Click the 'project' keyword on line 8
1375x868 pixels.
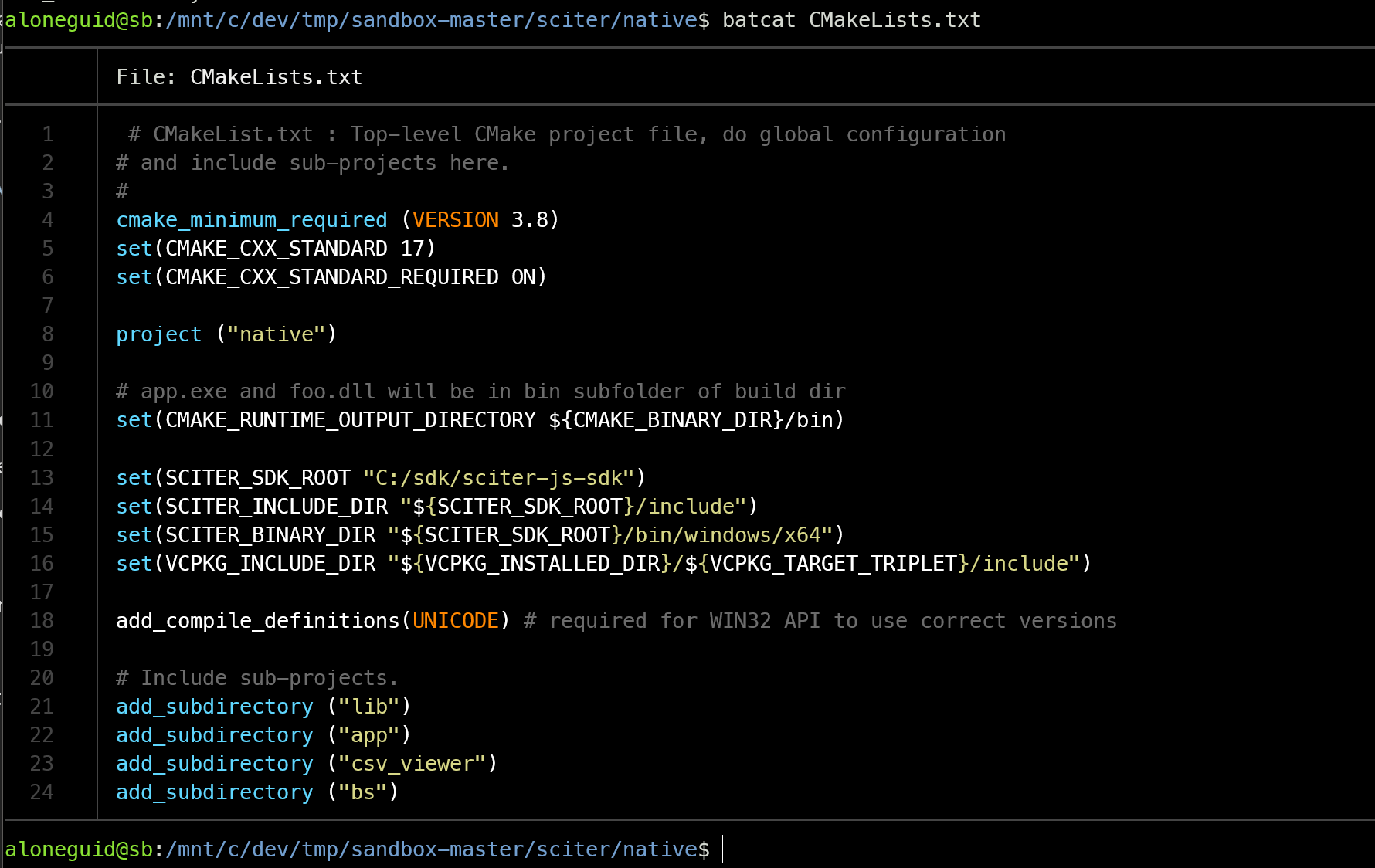tap(159, 334)
